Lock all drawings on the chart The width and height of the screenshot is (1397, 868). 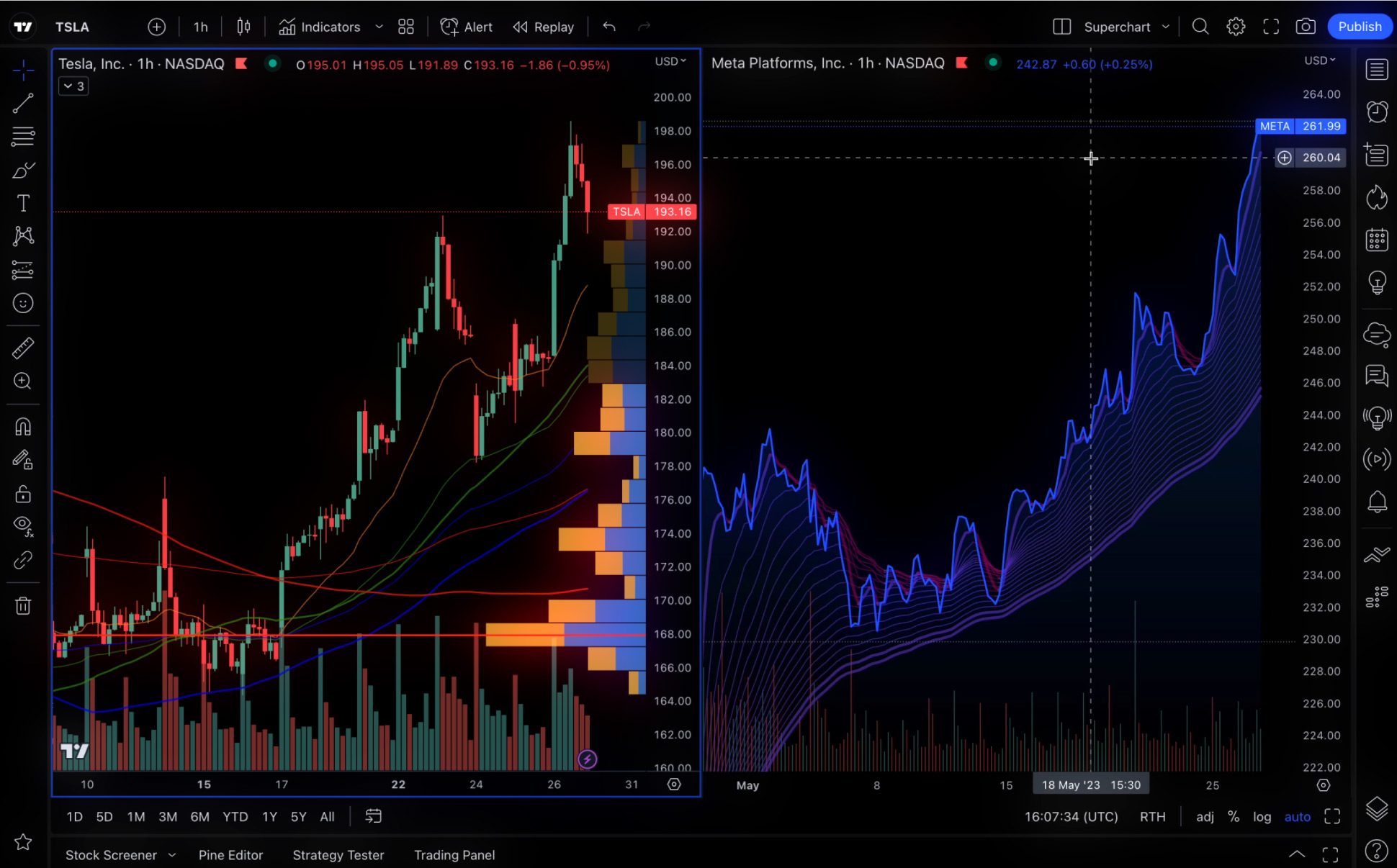pyautogui.click(x=24, y=494)
